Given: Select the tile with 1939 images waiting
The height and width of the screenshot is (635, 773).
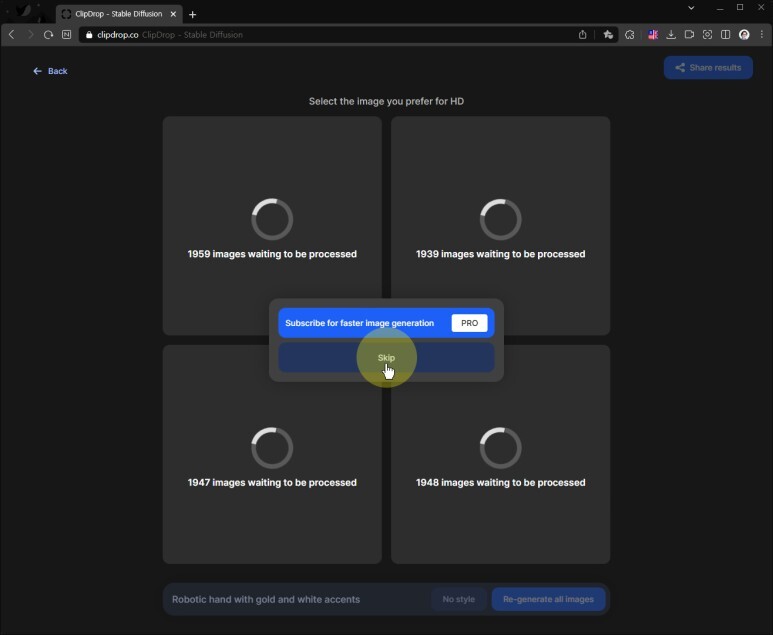Looking at the screenshot, I should click(500, 226).
